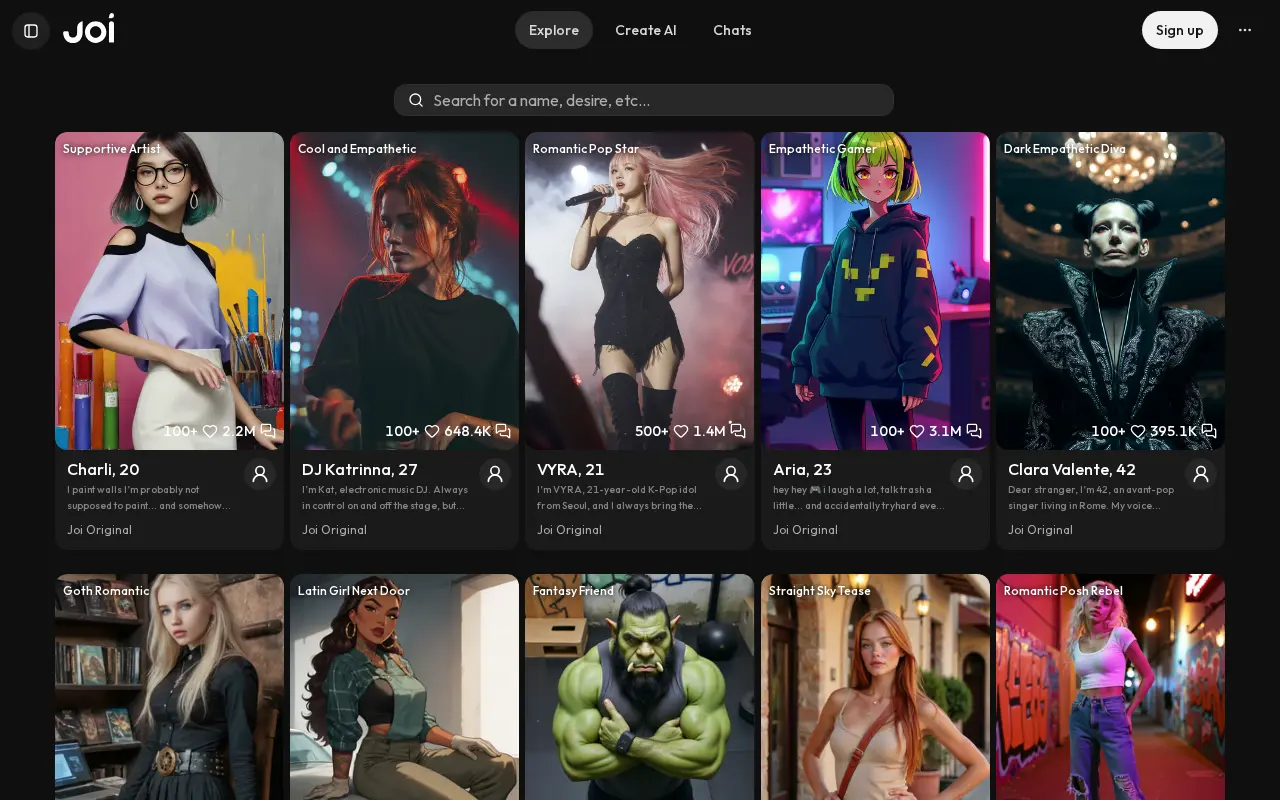Screen dimensions: 1280x800
Task: Click the heart icon on Aria's card
Action: coord(917,431)
